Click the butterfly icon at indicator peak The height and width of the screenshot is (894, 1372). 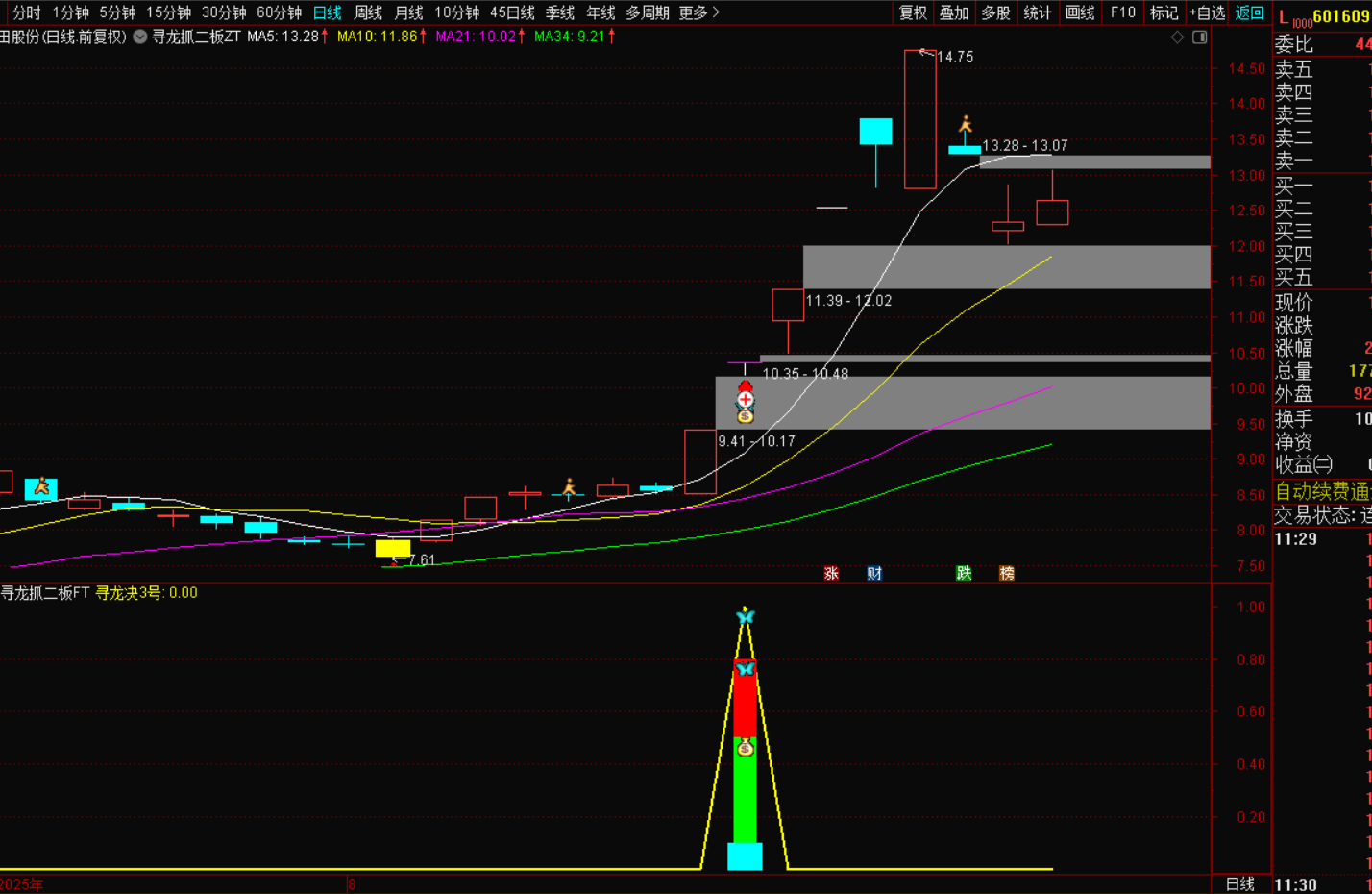point(745,616)
